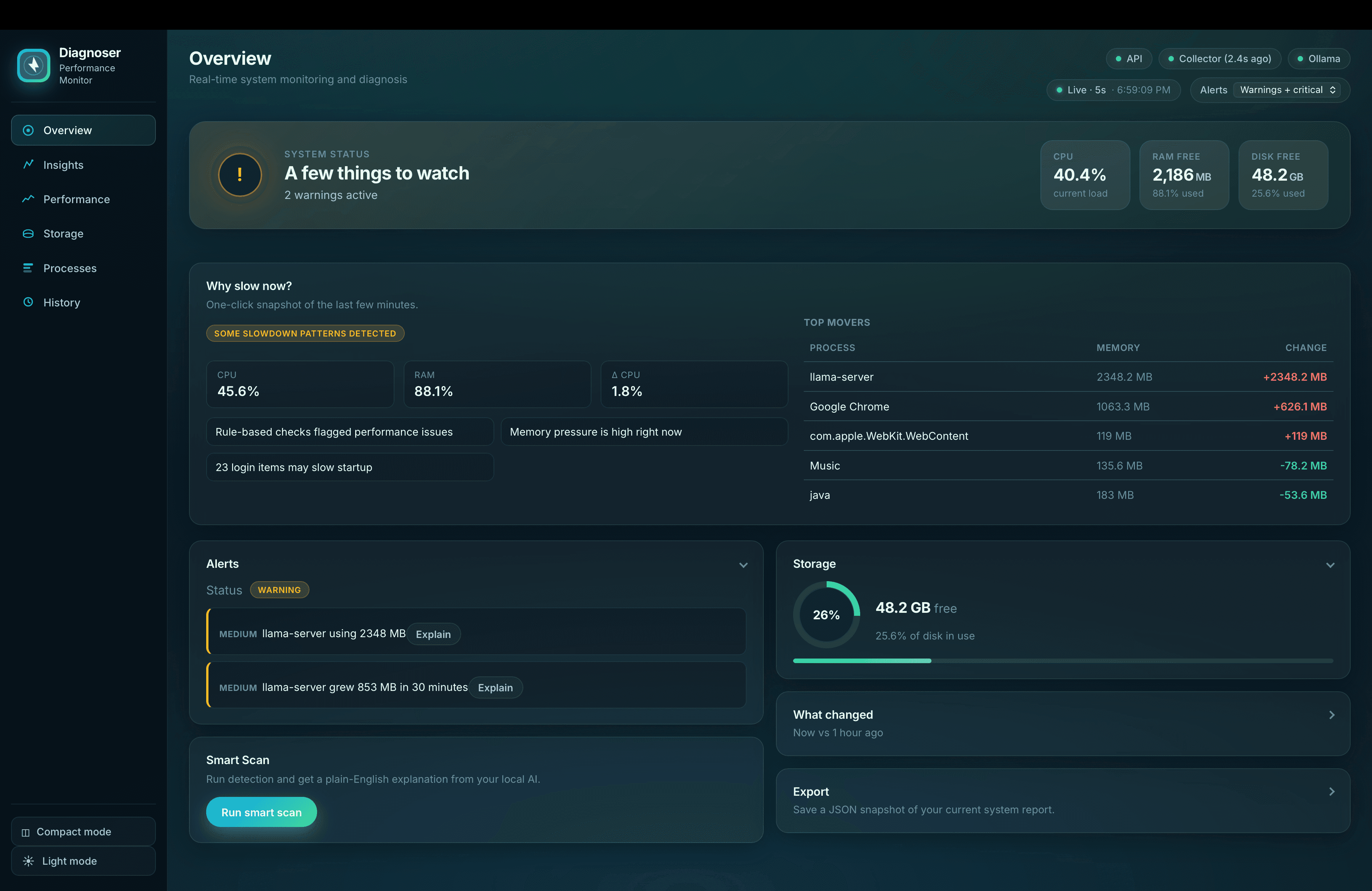Viewport: 1372px width, 891px height.
Task: Select the com.apple.WebKit.WebContent process row
Action: [x=1068, y=436]
